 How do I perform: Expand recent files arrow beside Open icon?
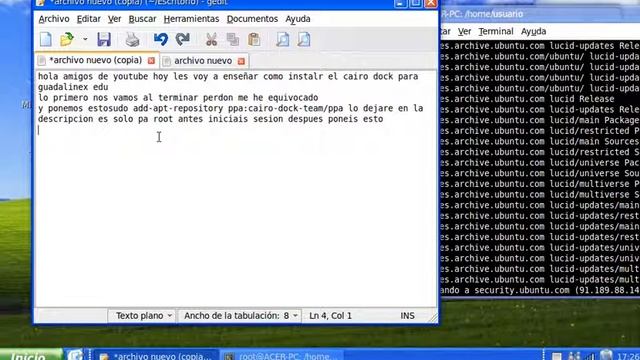(x=85, y=40)
